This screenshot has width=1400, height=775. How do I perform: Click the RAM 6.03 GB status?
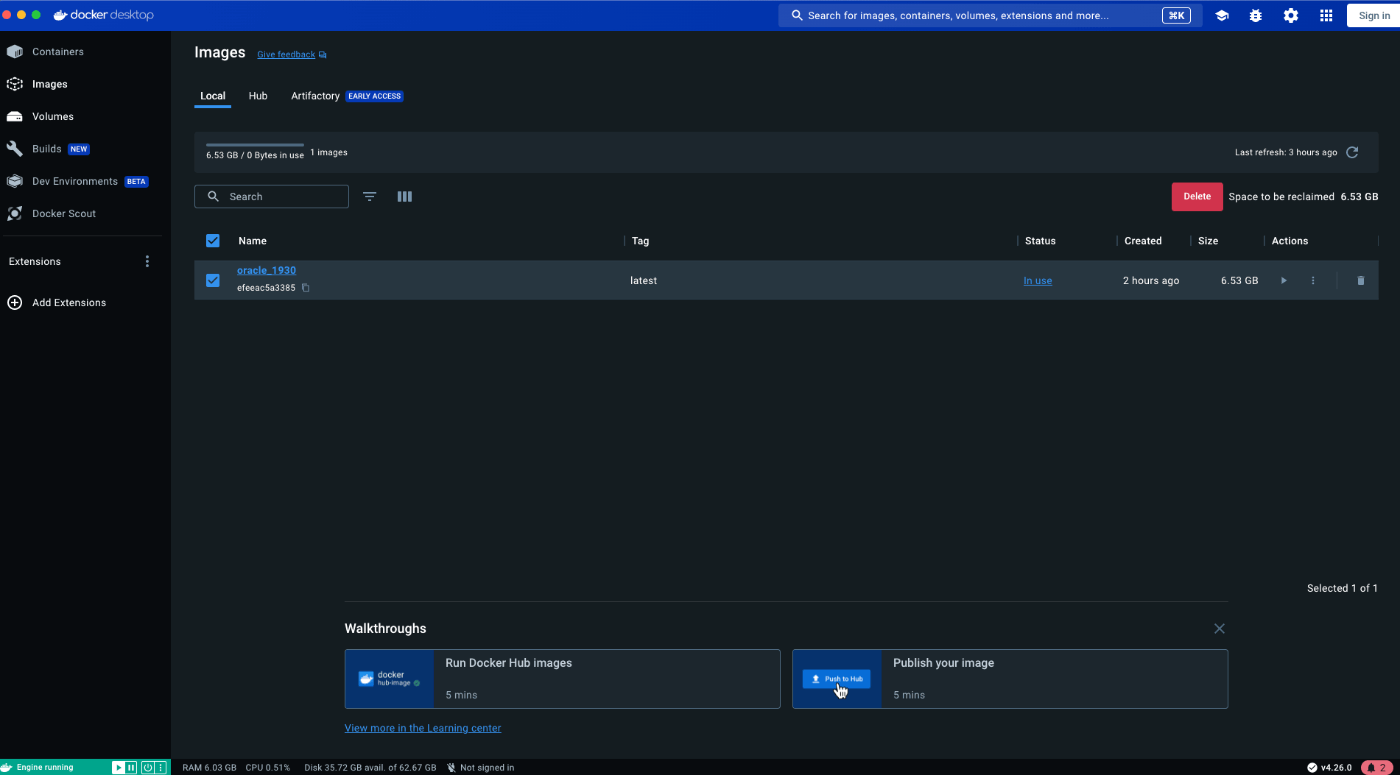click(209, 768)
